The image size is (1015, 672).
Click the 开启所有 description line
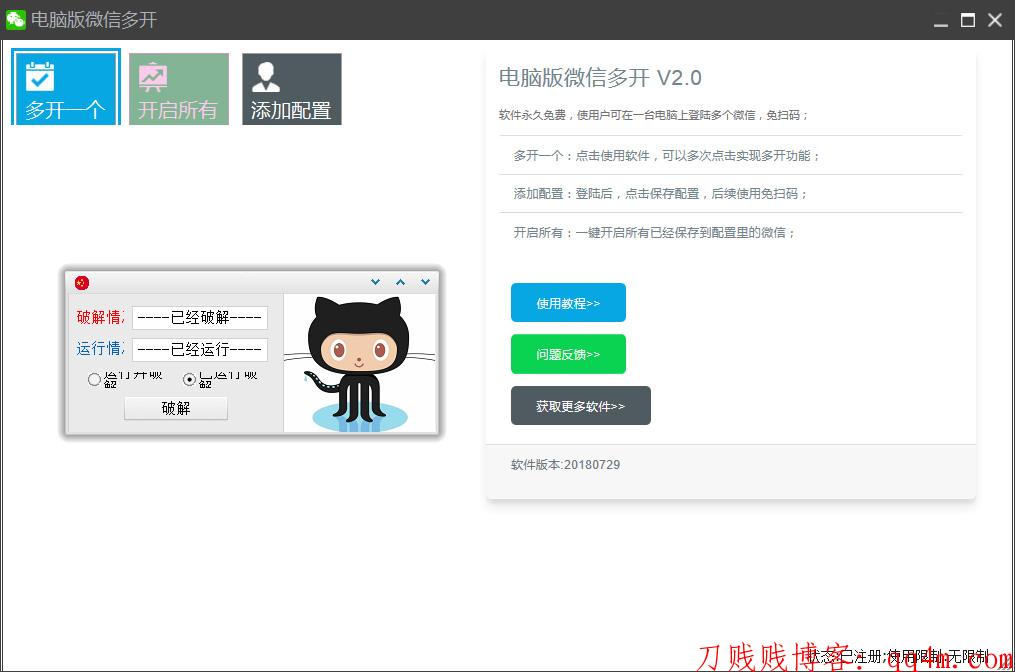pos(654,232)
